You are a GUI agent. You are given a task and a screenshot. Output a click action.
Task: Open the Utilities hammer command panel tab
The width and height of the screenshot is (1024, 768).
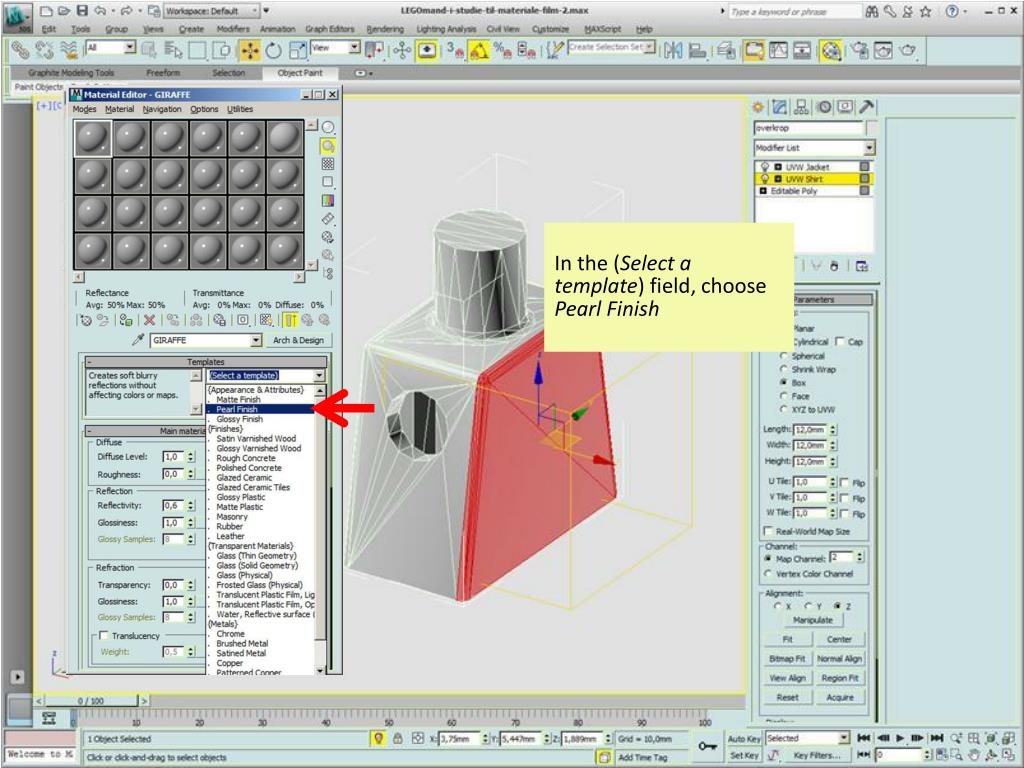867,106
